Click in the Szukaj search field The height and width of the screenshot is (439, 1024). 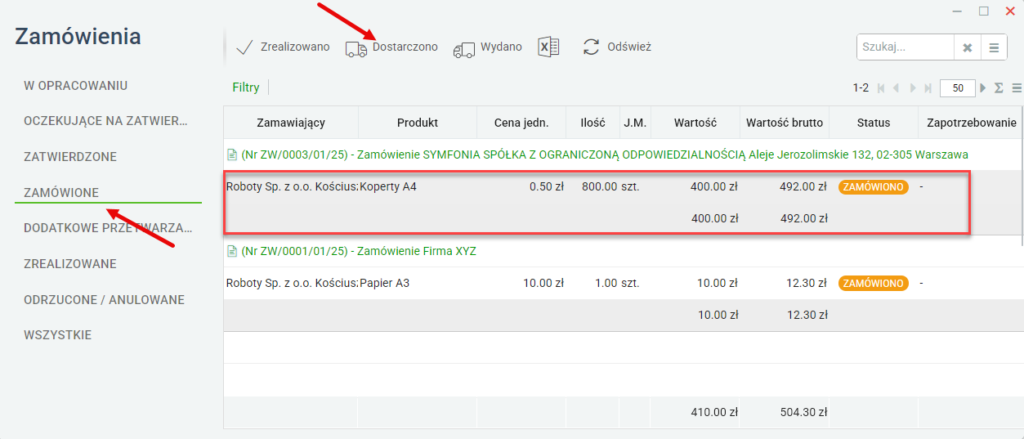905,48
